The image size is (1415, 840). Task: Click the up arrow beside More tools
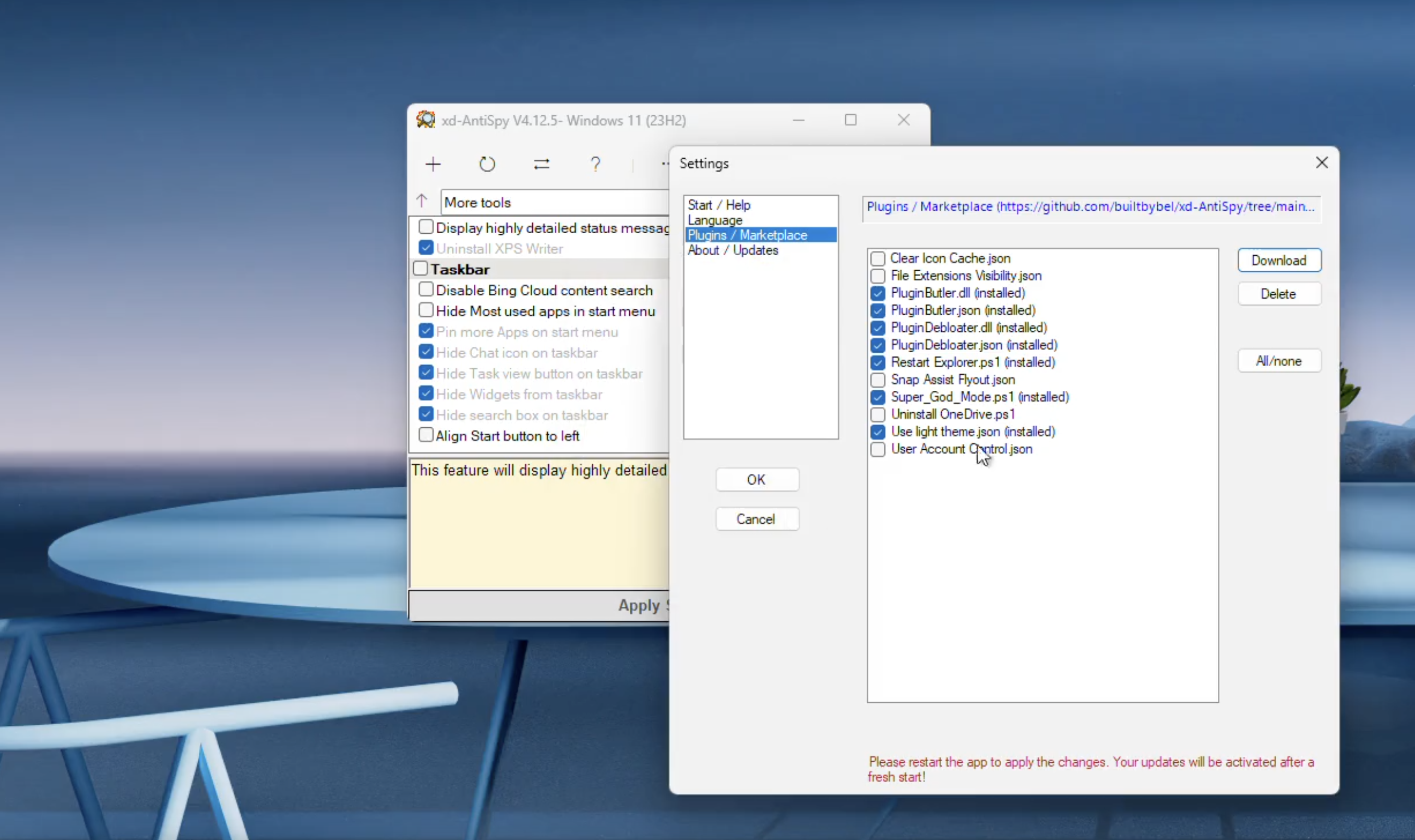[x=422, y=201]
